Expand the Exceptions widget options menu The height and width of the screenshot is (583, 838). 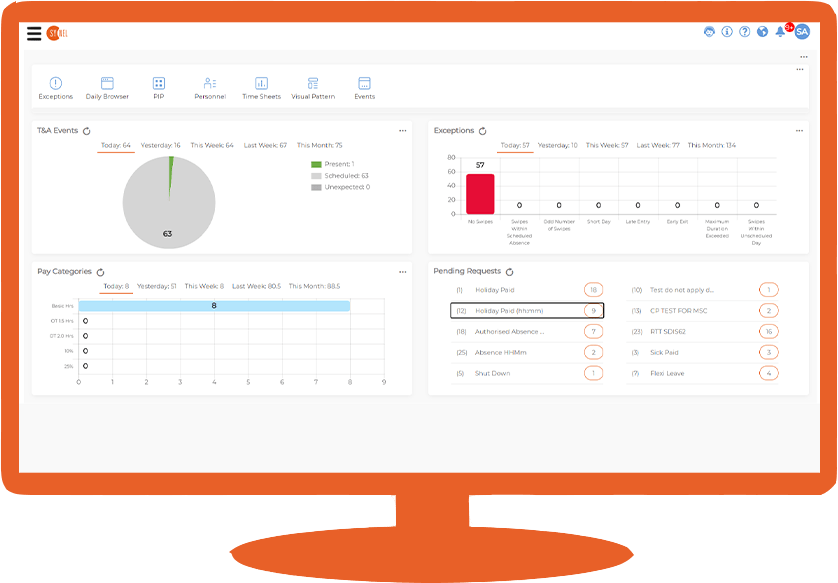point(799,131)
